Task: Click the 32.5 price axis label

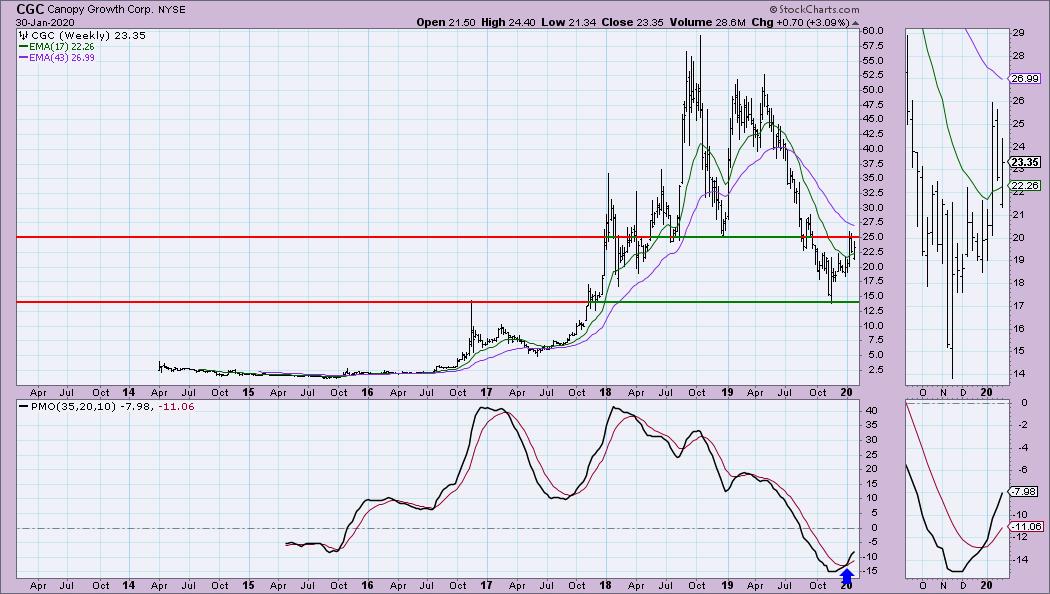Action: click(x=873, y=193)
